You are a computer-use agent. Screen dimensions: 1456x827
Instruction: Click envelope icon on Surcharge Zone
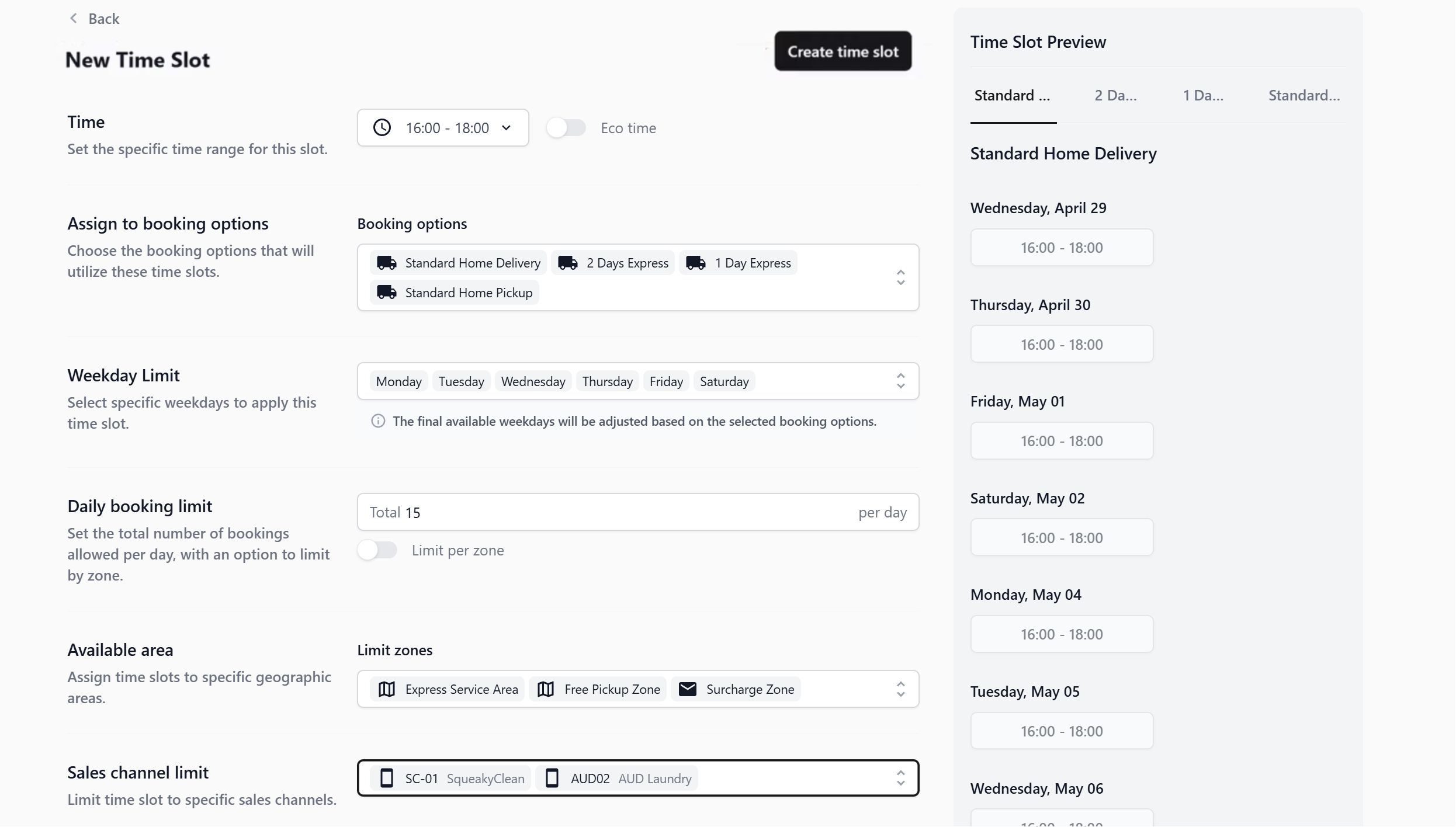pos(688,689)
